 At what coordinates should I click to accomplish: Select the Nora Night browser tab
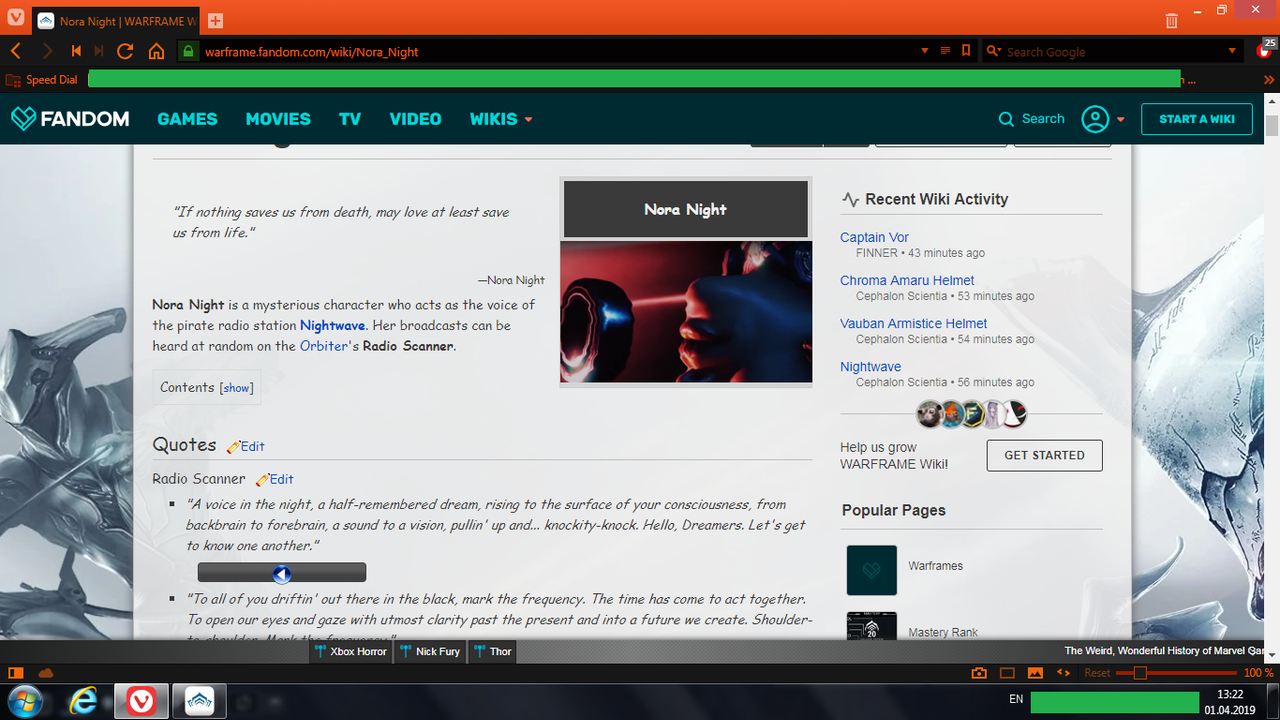coord(116,21)
